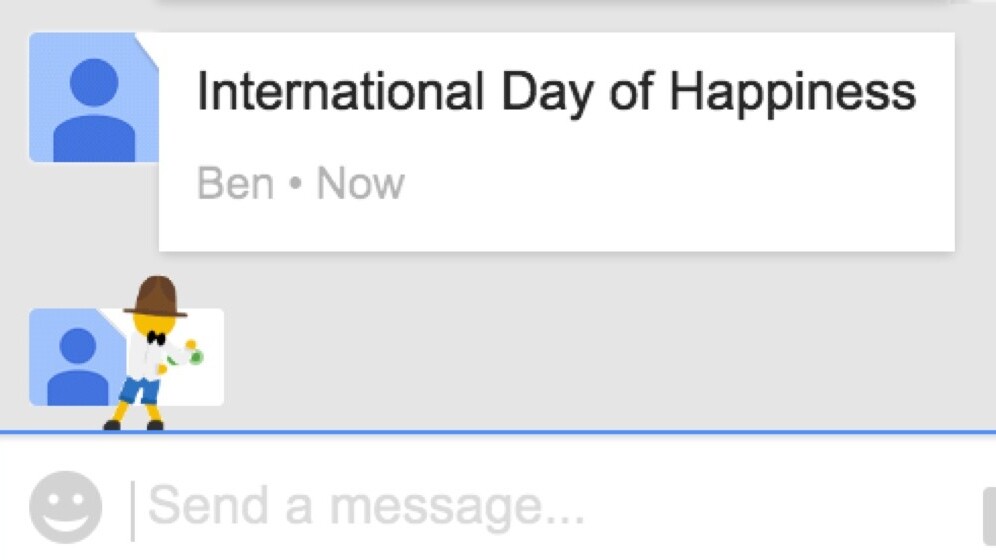This screenshot has width=996, height=560.
Task: Open the emoji picker smiley face
Action: point(65,506)
